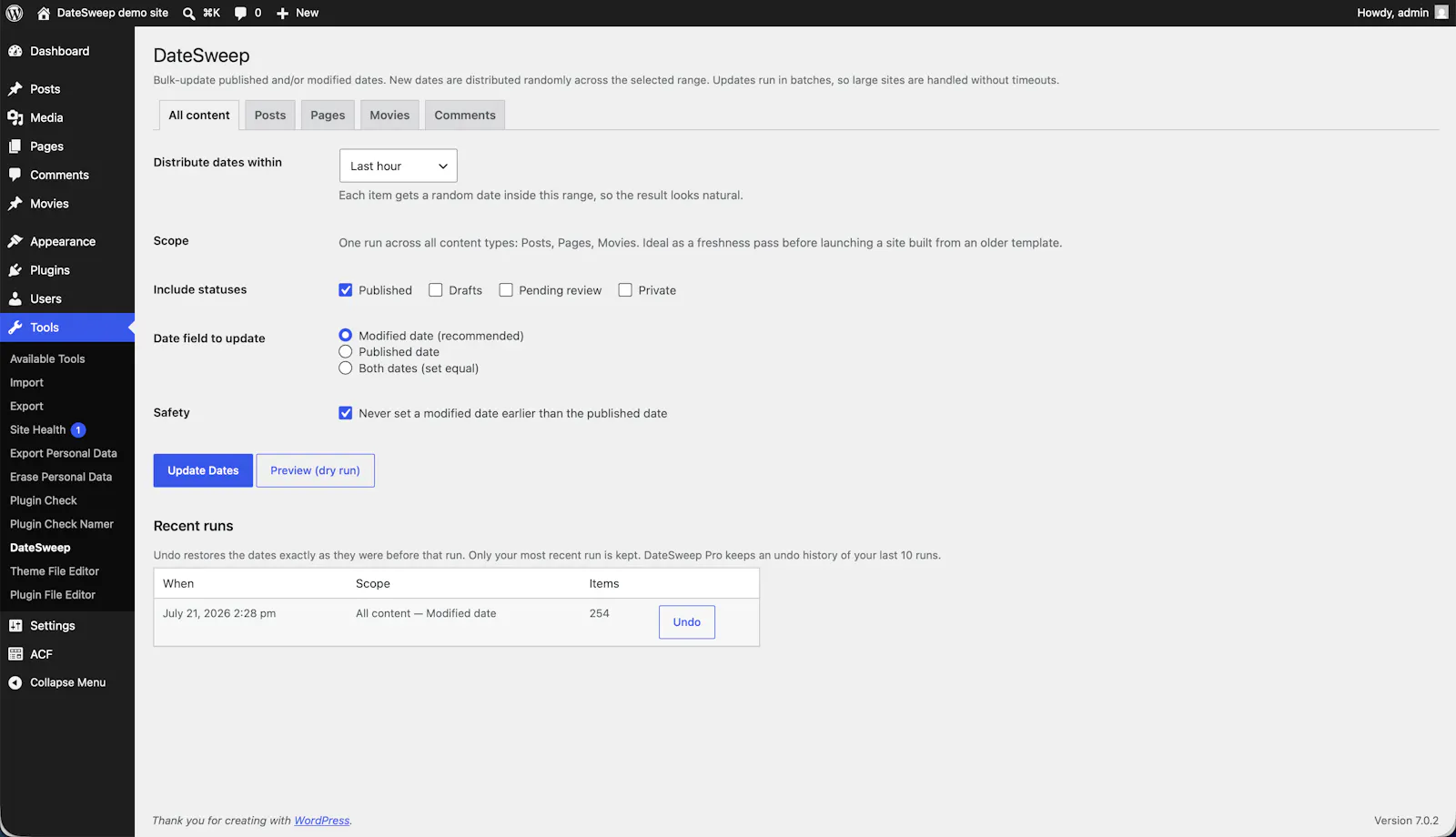Open Erase Personal Data submenu item
The image size is (1456, 837).
61,478
